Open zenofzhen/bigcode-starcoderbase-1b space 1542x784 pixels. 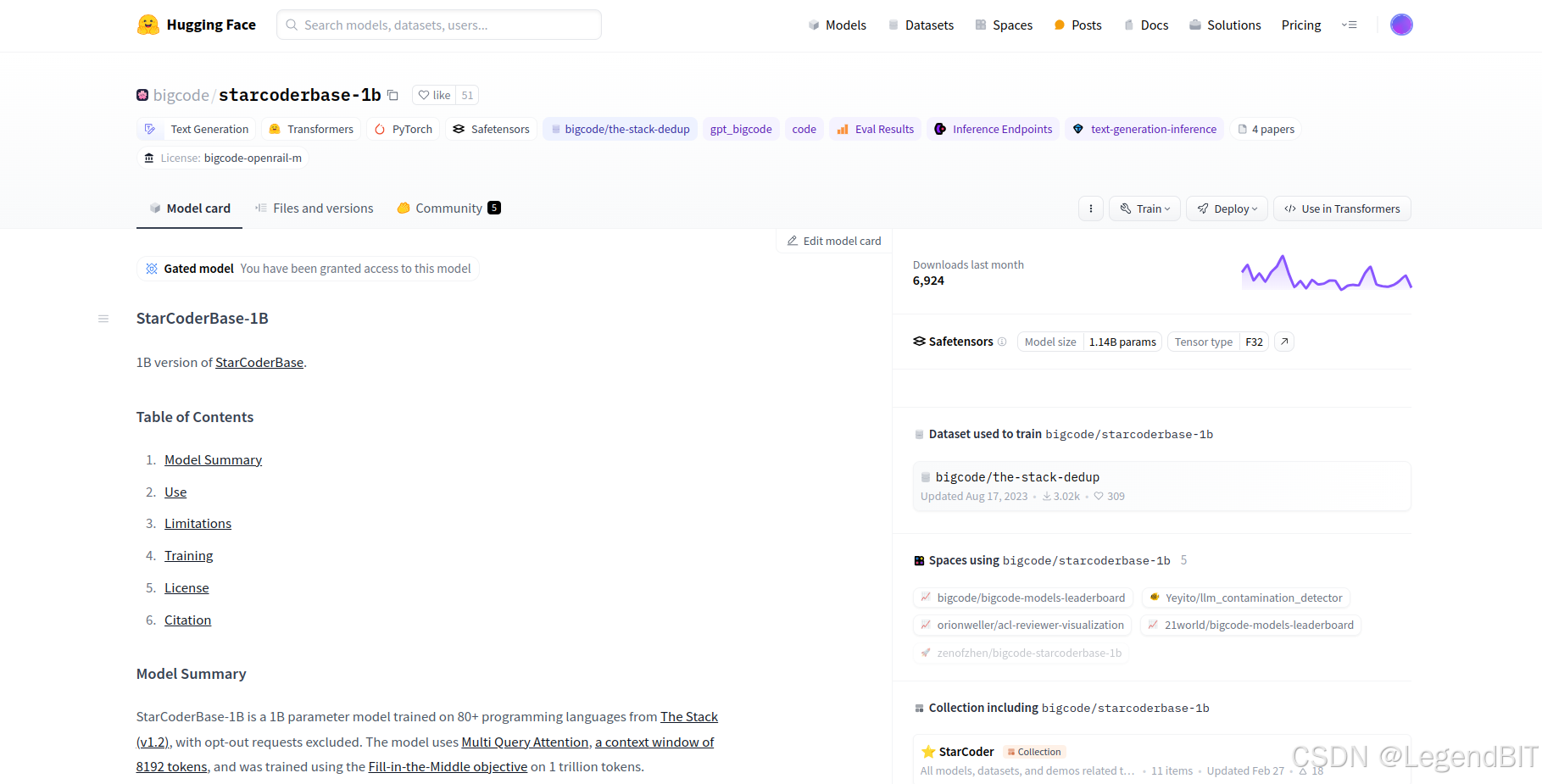[x=1021, y=653]
